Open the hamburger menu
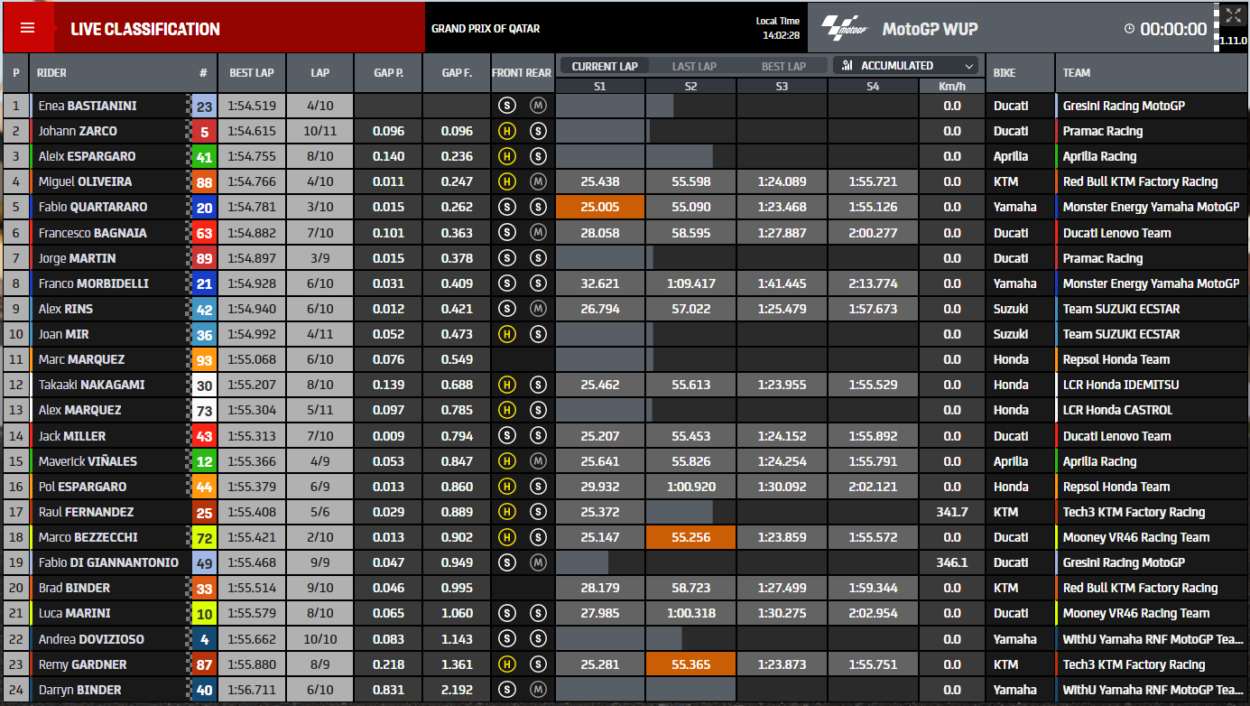Screen dimensions: 1250x706 tap(28, 28)
